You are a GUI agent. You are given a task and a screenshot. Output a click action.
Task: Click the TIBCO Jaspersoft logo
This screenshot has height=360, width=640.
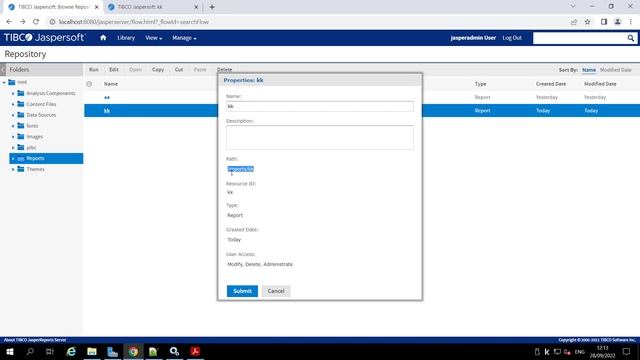pyautogui.click(x=44, y=38)
